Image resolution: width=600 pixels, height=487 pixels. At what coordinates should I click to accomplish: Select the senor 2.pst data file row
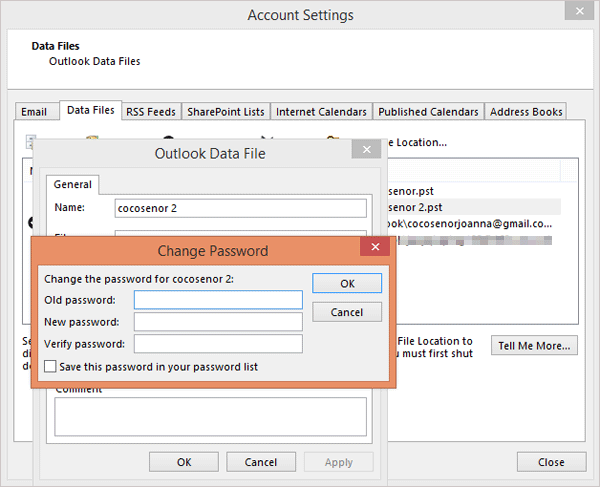(x=474, y=207)
